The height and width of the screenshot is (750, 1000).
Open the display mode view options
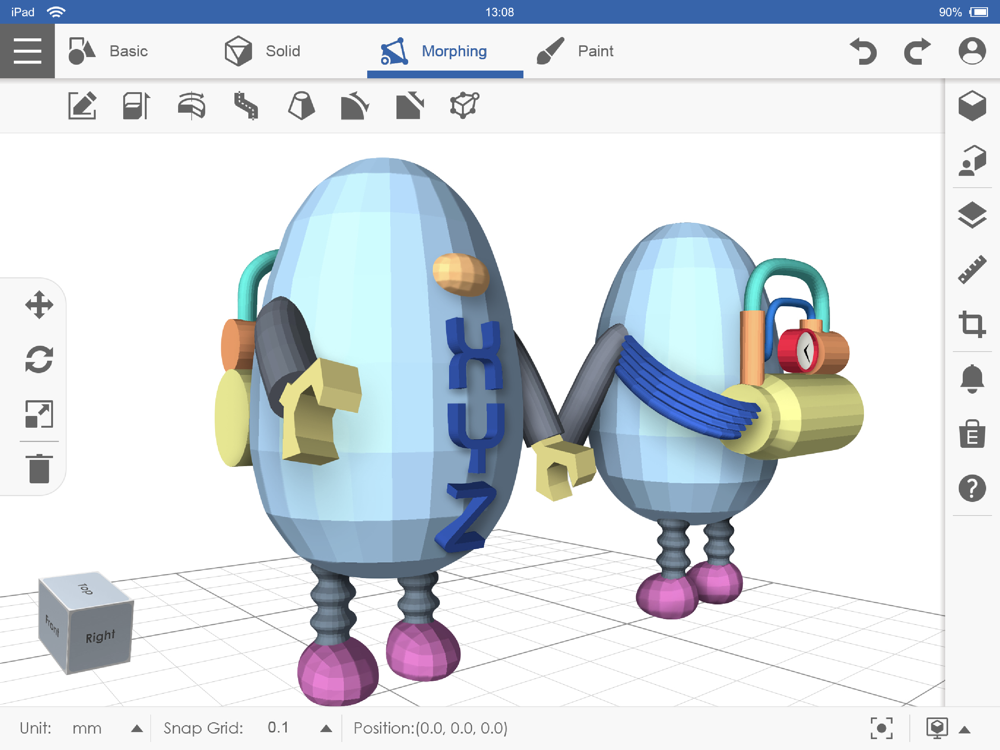tap(937, 728)
